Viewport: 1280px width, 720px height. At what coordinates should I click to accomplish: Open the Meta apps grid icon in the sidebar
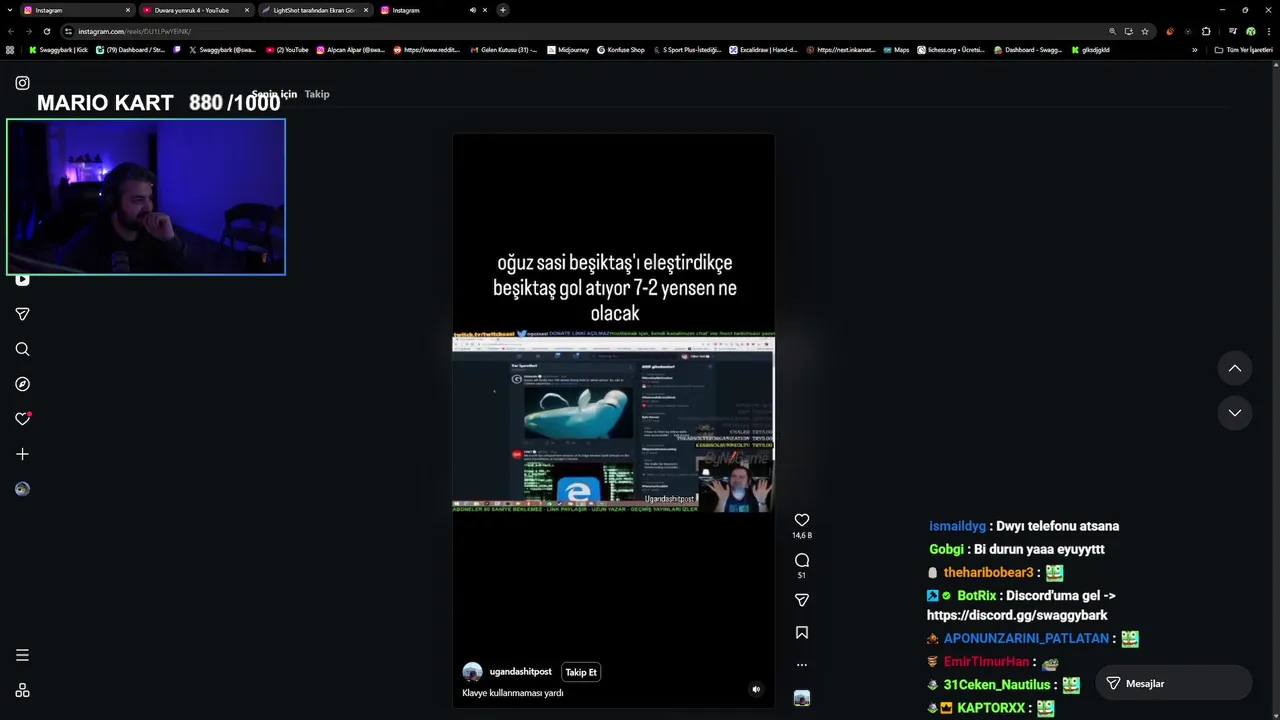coord(22,690)
